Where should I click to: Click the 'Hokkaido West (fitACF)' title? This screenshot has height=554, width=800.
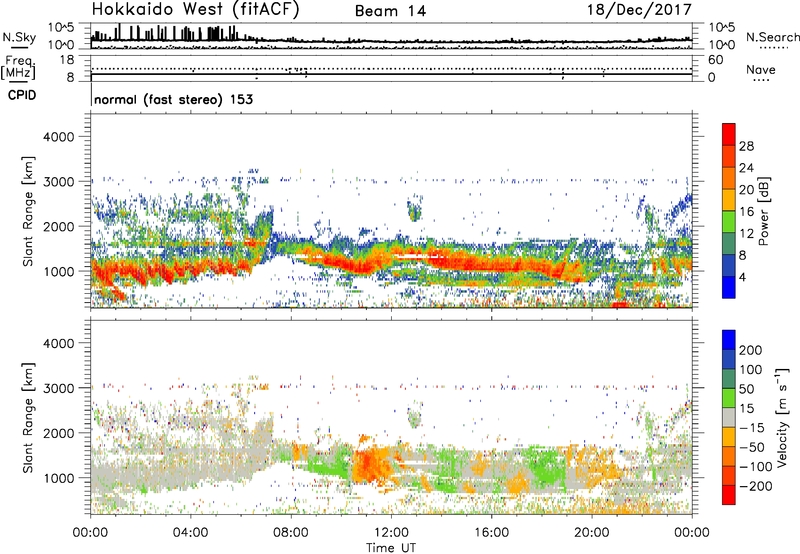(x=195, y=9)
